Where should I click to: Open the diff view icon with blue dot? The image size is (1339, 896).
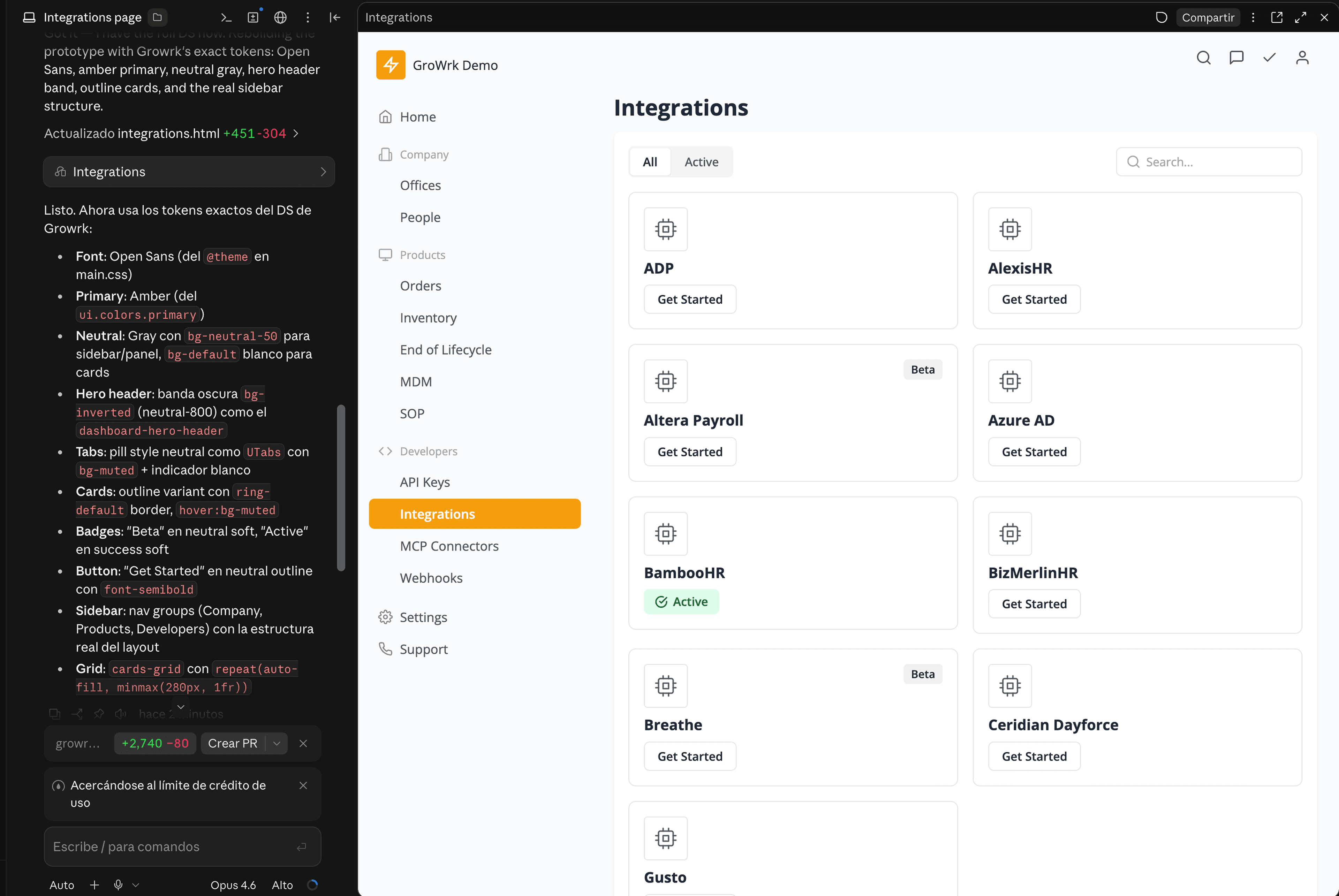coord(253,17)
